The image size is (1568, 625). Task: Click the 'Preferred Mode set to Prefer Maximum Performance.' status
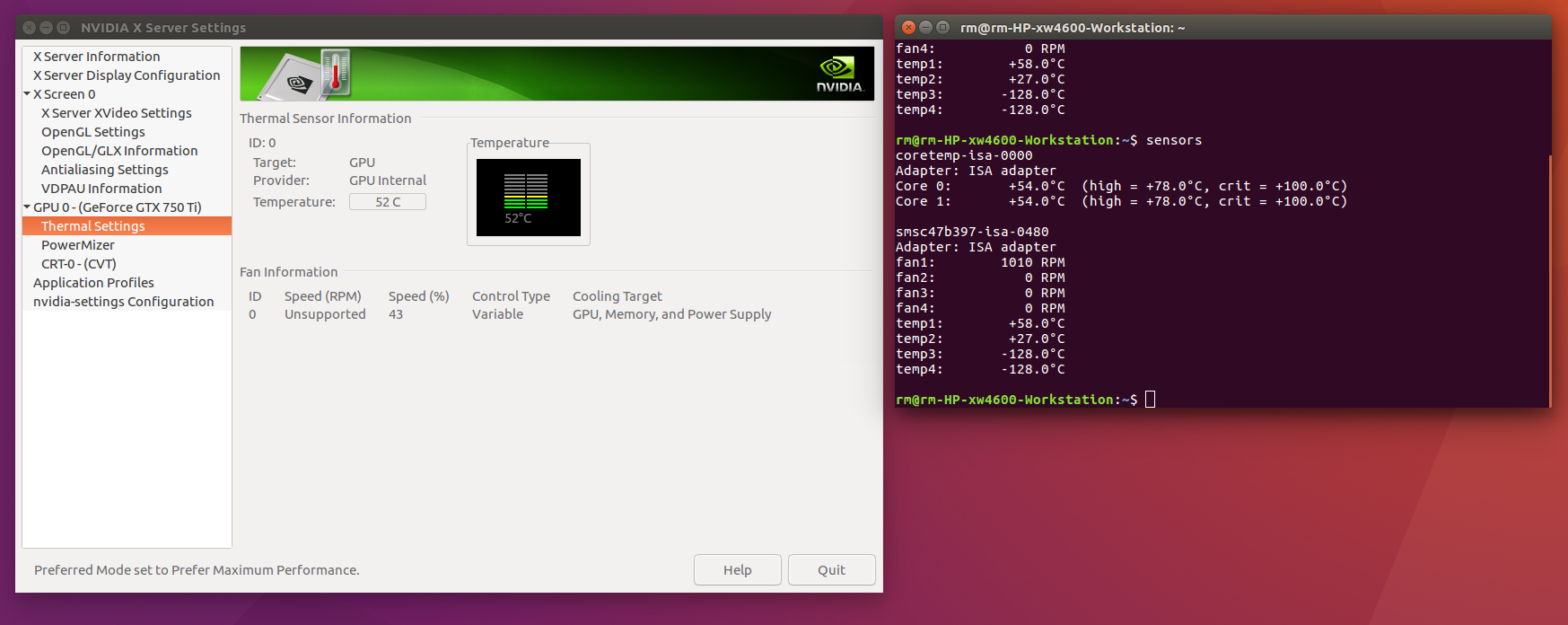pyautogui.click(x=197, y=570)
